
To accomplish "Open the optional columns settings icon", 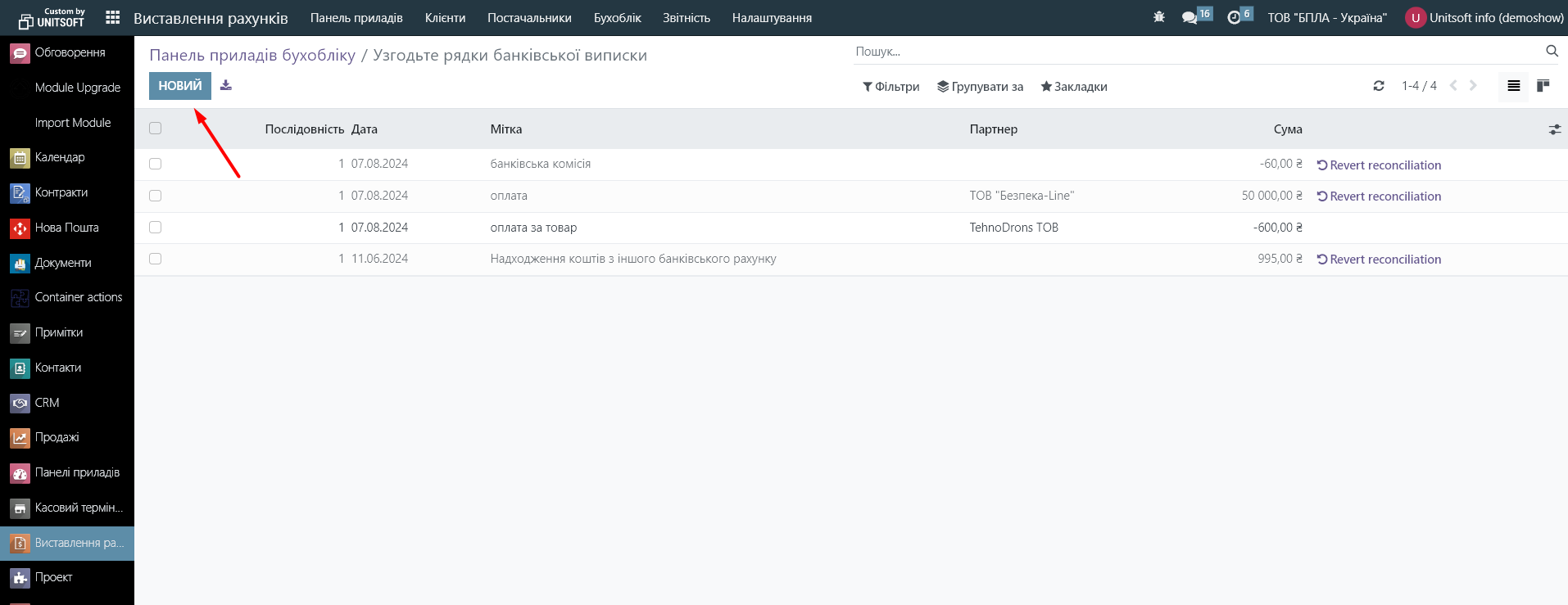I will (1554, 129).
